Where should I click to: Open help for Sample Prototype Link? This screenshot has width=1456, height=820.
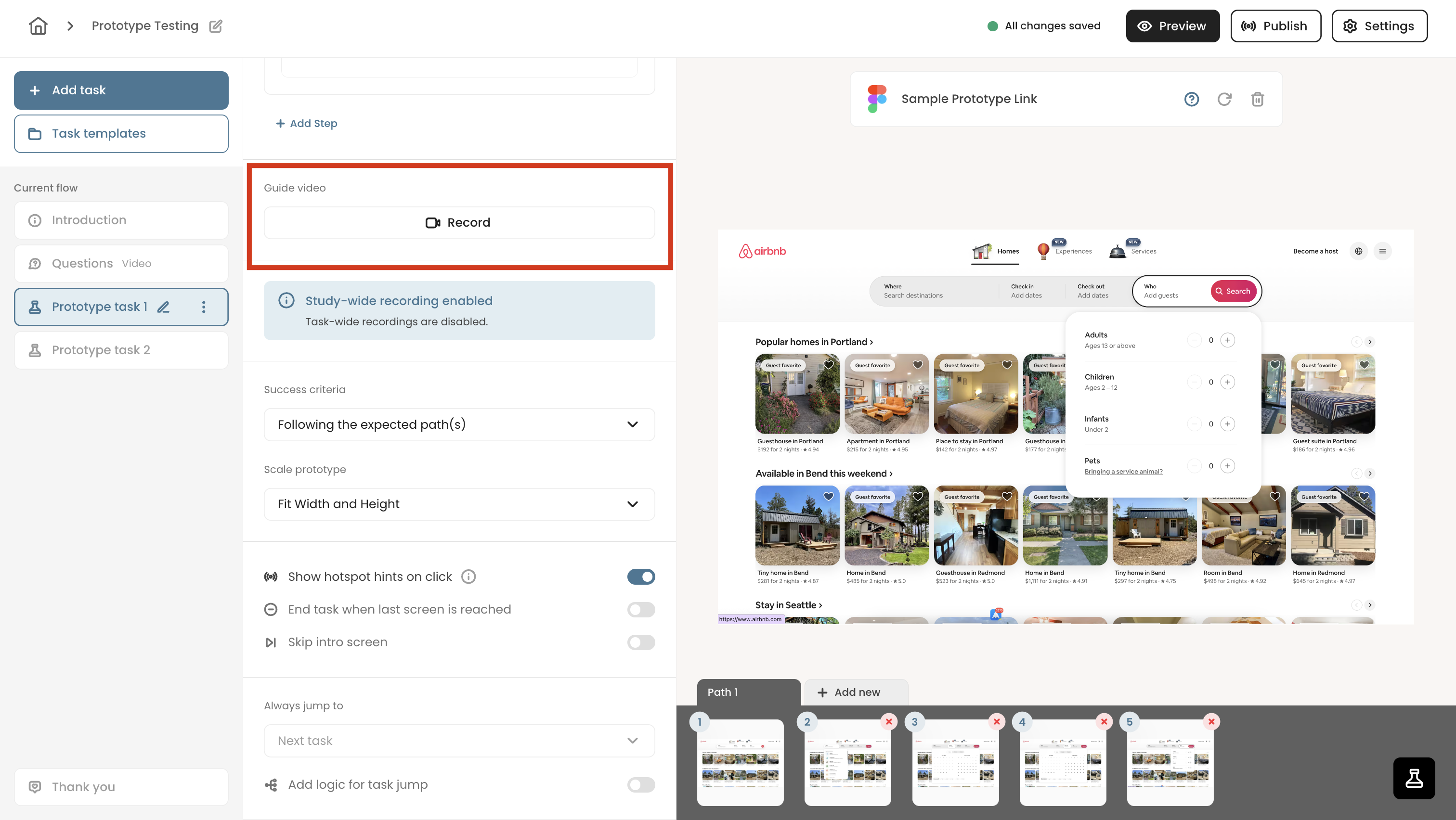pos(1192,100)
